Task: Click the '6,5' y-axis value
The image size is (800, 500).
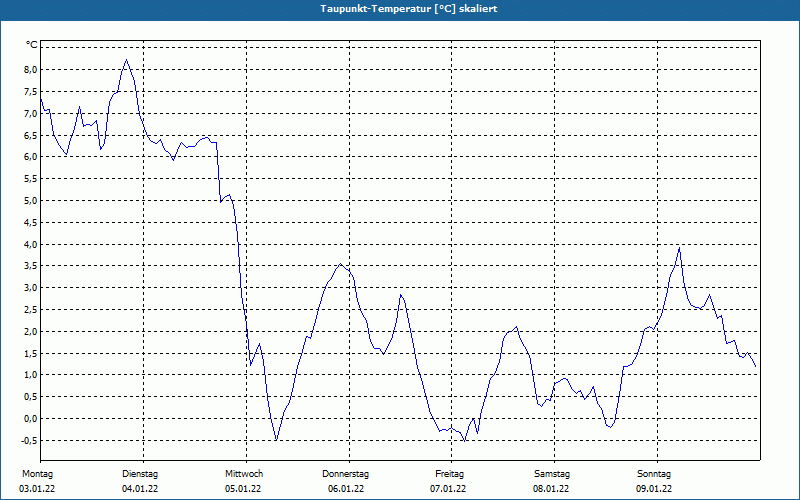Action: point(31,135)
